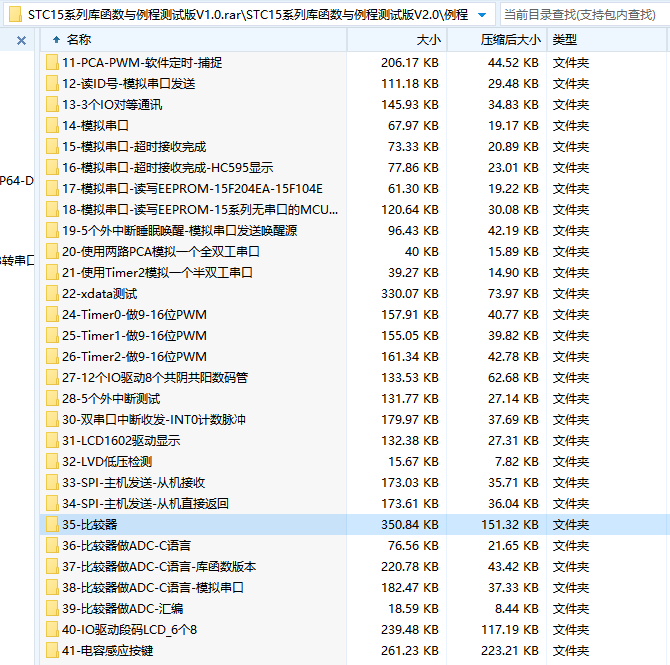Screen dimensions: 670x665
Task: Click folder icon of 24-Timer0-做9-16位PWM
Action: coord(52,315)
